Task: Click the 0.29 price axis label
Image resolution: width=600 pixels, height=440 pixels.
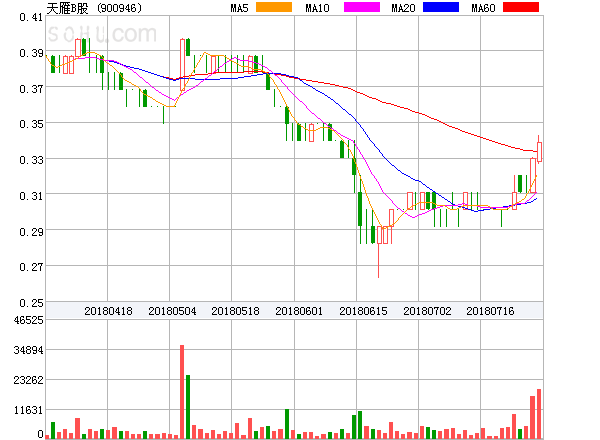Action: 31,231
